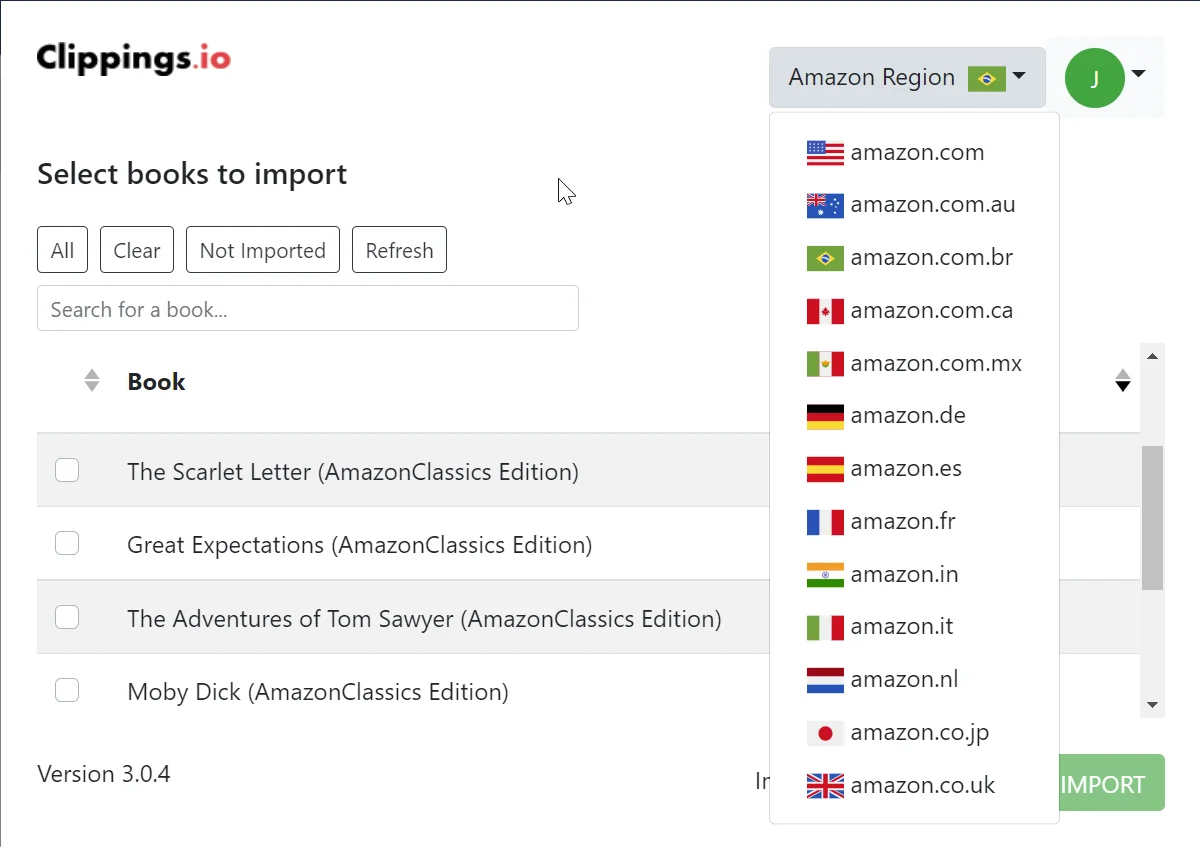Click the book list scrollbar thumb
Image resolution: width=1200 pixels, height=847 pixels.
coord(1152,517)
